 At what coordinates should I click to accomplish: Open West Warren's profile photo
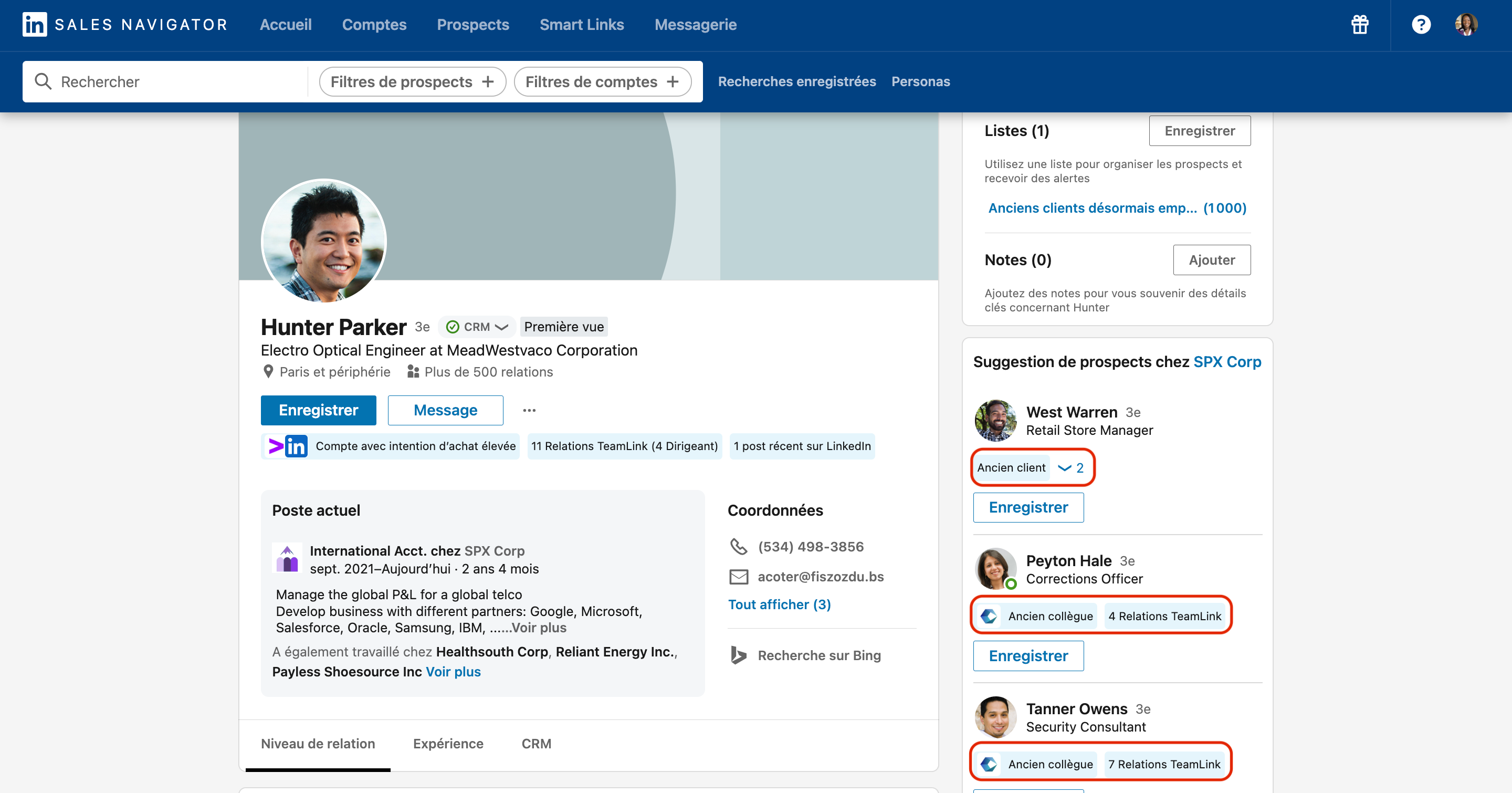(x=995, y=420)
